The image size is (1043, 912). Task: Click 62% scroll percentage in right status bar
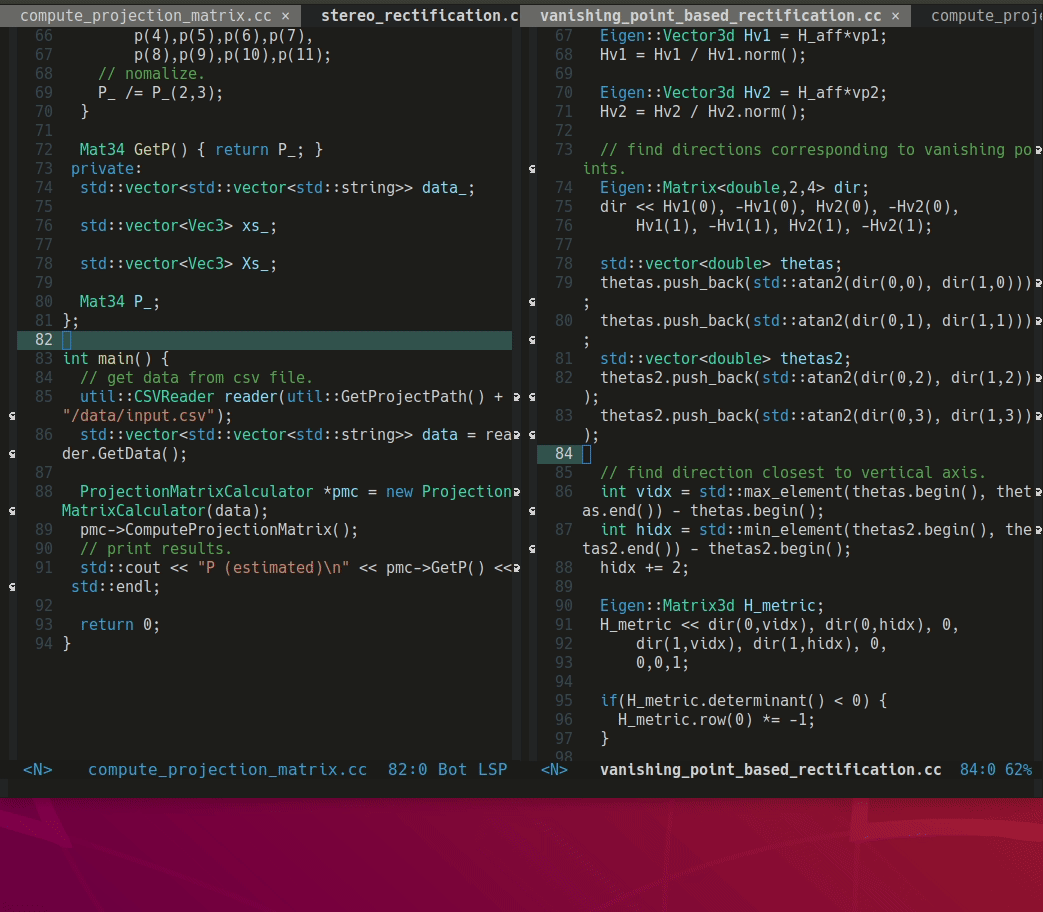click(x=1018, y=770)
